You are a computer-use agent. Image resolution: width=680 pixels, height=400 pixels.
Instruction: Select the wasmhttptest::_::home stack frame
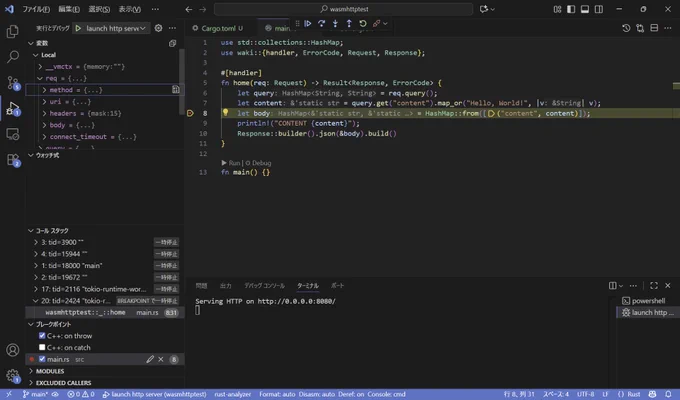click(x=105, y=312)
